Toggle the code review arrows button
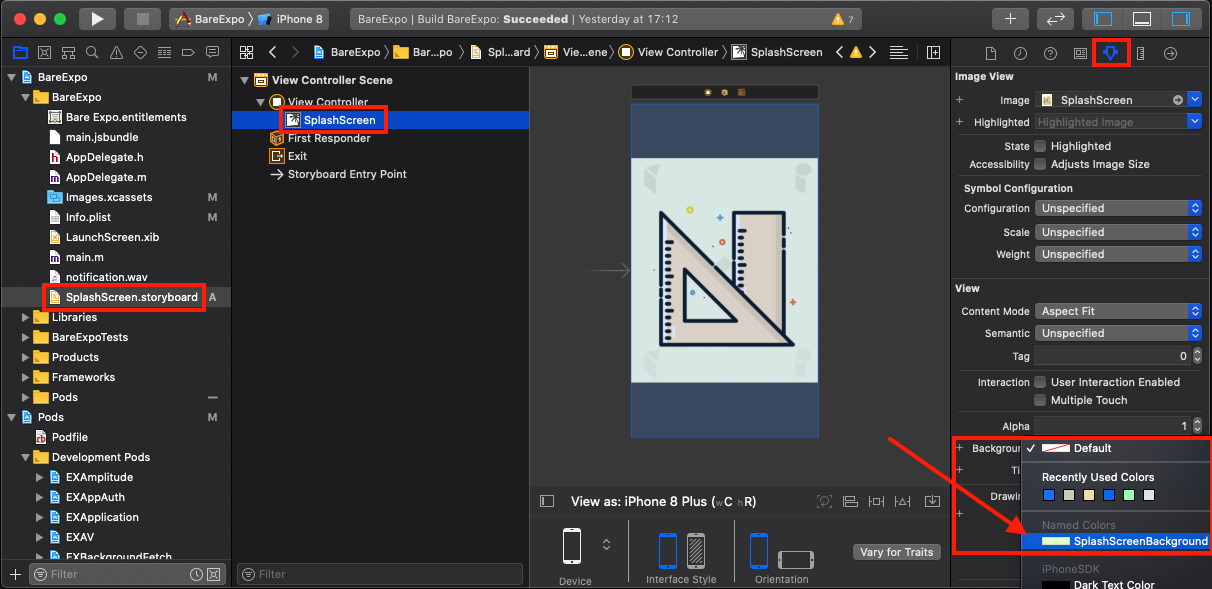Screen dimensions: 1212x589 click(x=1055, y=19)
